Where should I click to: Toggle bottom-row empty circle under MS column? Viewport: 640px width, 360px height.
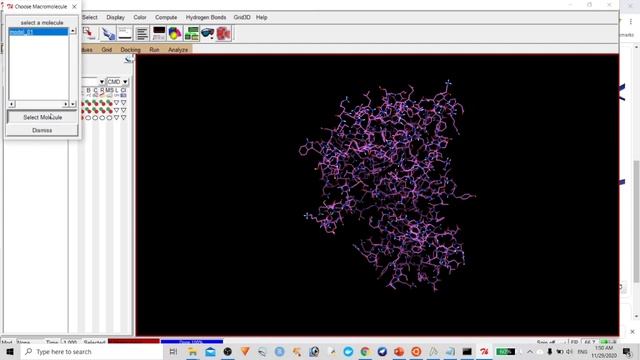[109, 118]
